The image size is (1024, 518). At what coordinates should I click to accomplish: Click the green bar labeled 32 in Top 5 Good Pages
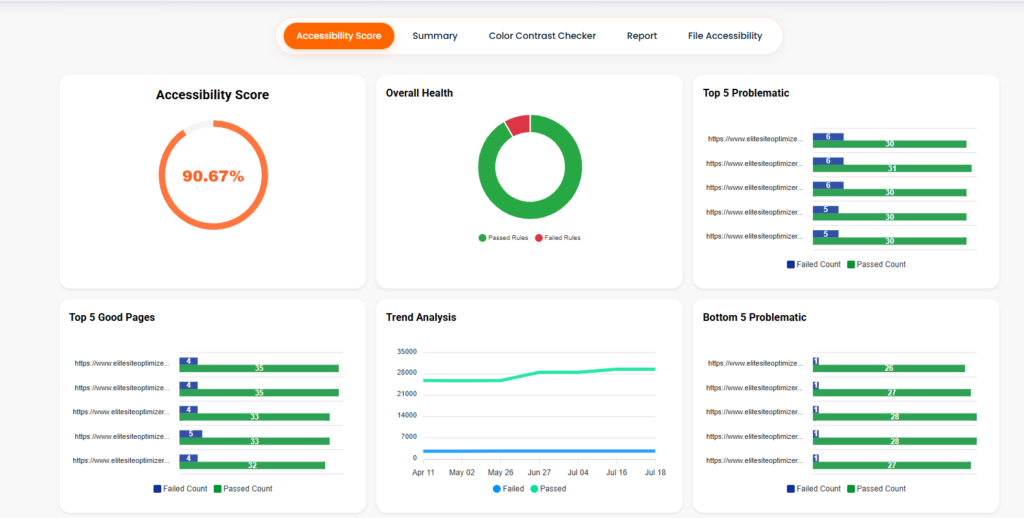click(252, 465)
